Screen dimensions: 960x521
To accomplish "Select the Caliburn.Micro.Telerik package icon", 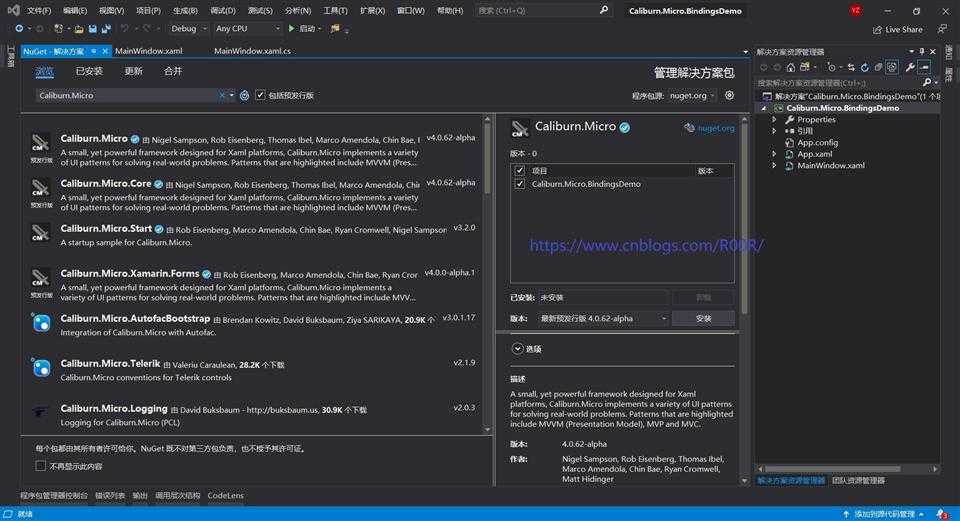I will 41,367.
